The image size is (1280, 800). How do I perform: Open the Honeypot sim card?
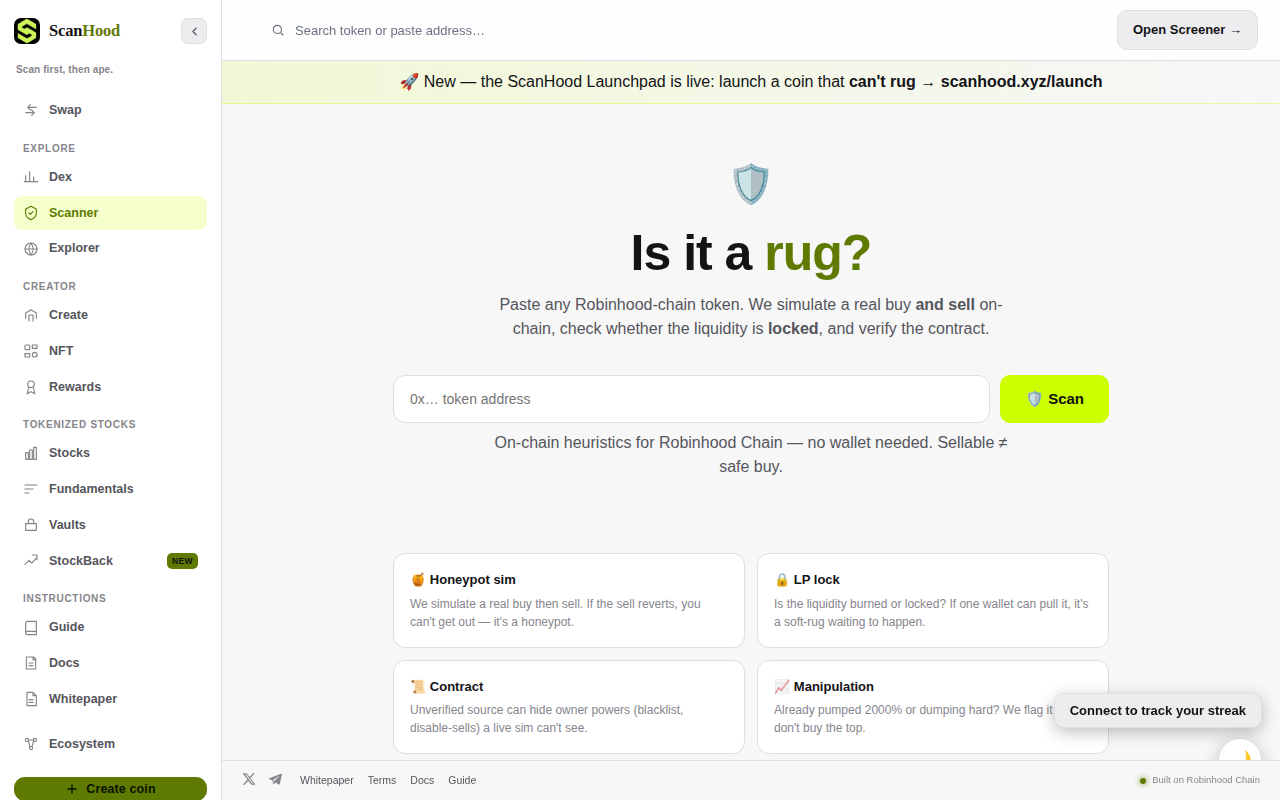[x=569, y=600]
